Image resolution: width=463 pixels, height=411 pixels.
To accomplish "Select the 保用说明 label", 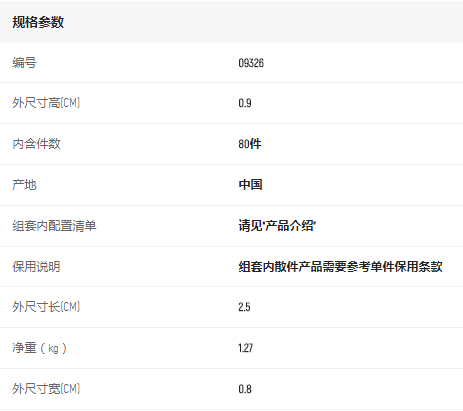I will pos(36,267).
